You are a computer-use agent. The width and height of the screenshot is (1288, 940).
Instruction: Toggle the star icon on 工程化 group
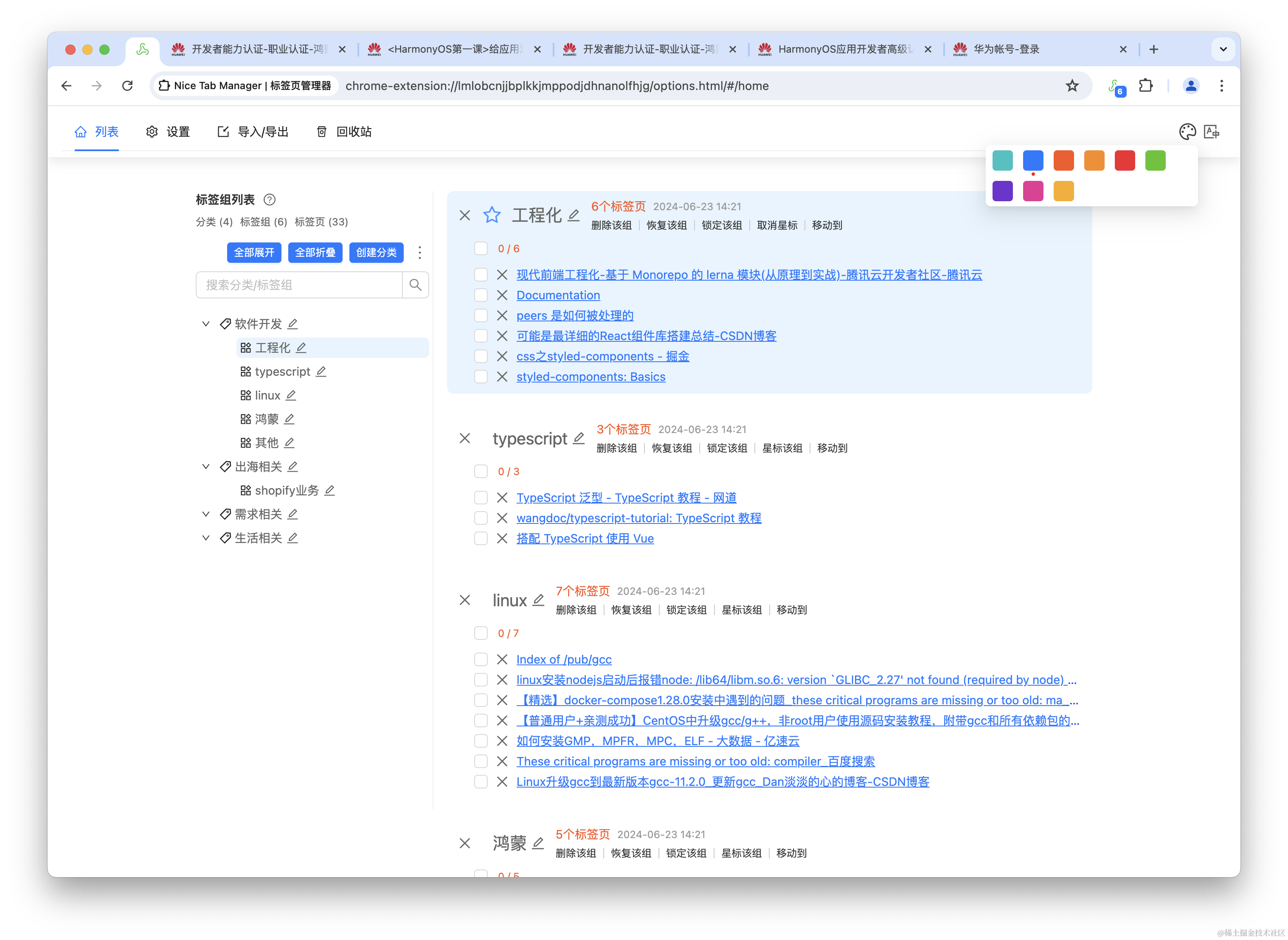[492, 215]
